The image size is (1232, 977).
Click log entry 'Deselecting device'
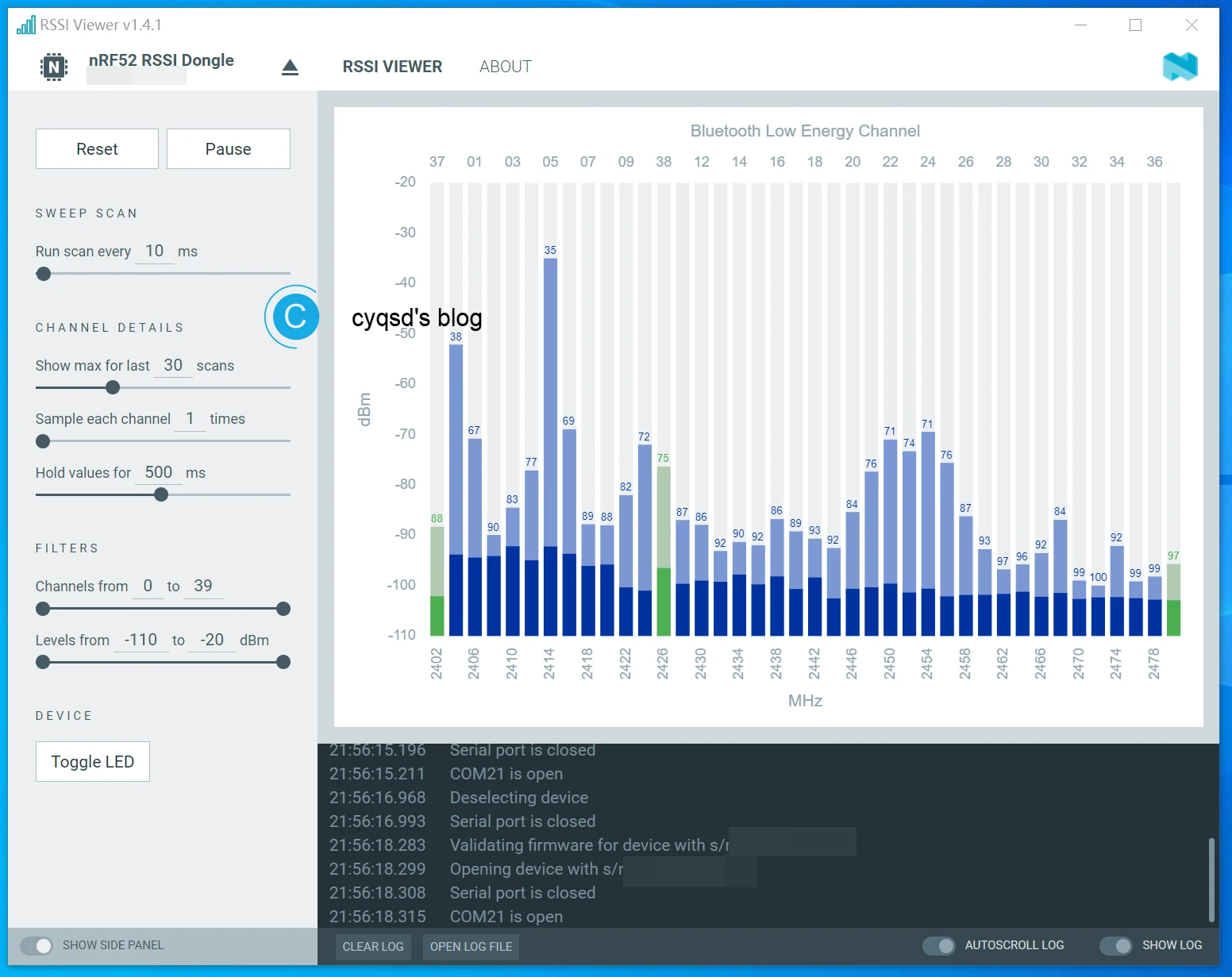tap(519, 798)
